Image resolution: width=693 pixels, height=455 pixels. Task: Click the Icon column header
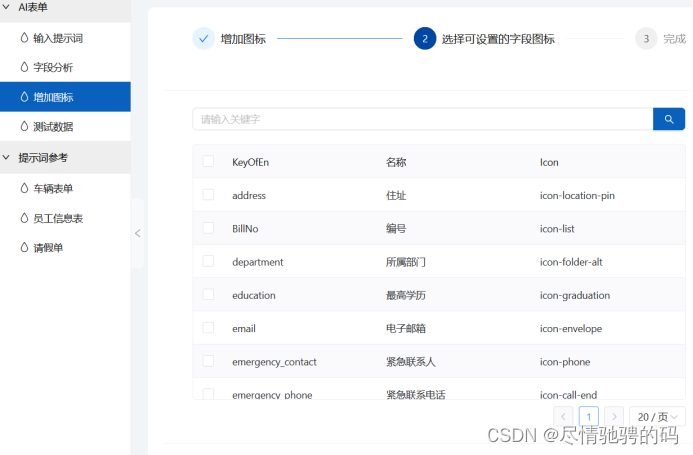point(549,162)
